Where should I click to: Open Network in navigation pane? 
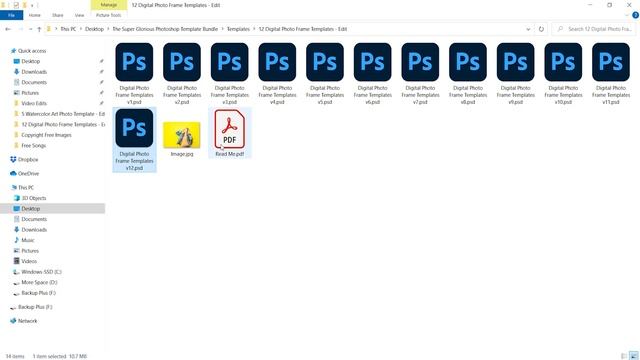(27, 321)
